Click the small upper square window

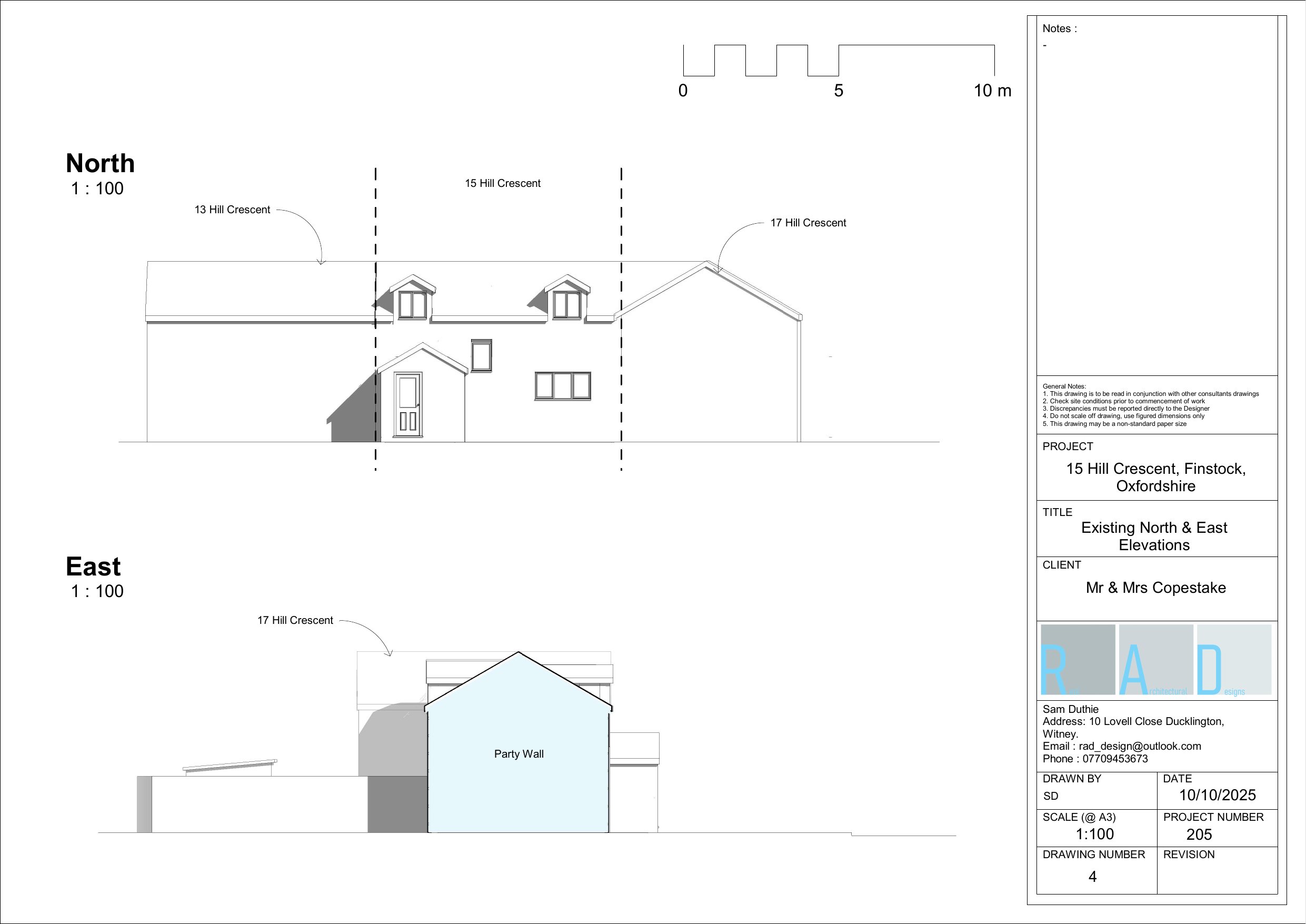pyautogui.click(x=481, y=355)
